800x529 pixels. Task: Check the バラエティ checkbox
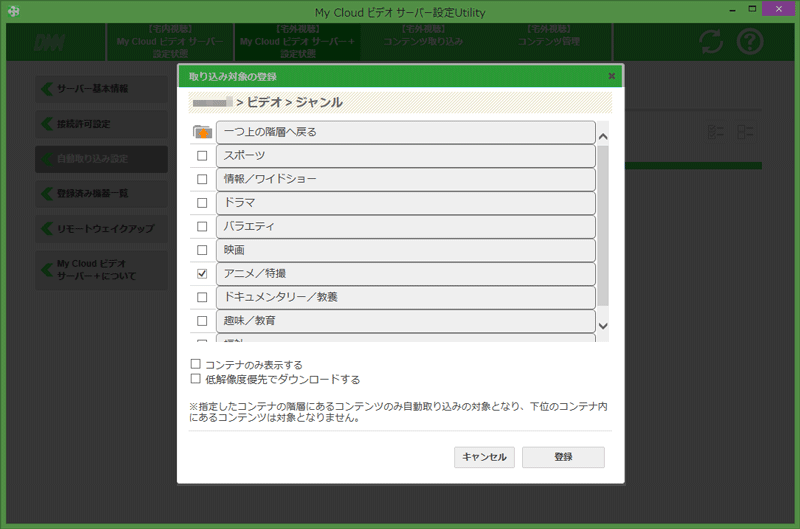[x=202, y=226]
